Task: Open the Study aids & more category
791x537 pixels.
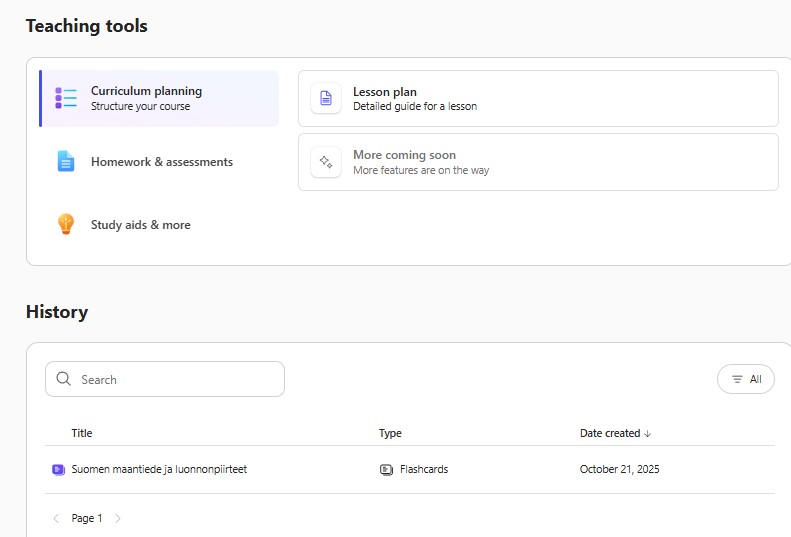Action: point(140,225)
